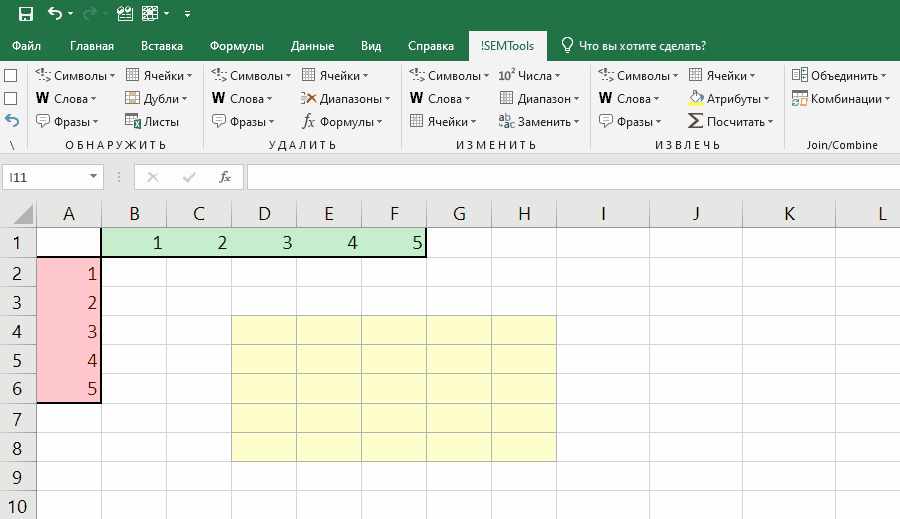Open Слова dropdown in ИЗВЛЕЧЬ group
The image size is (900, 519).
(x=629, y=99)
